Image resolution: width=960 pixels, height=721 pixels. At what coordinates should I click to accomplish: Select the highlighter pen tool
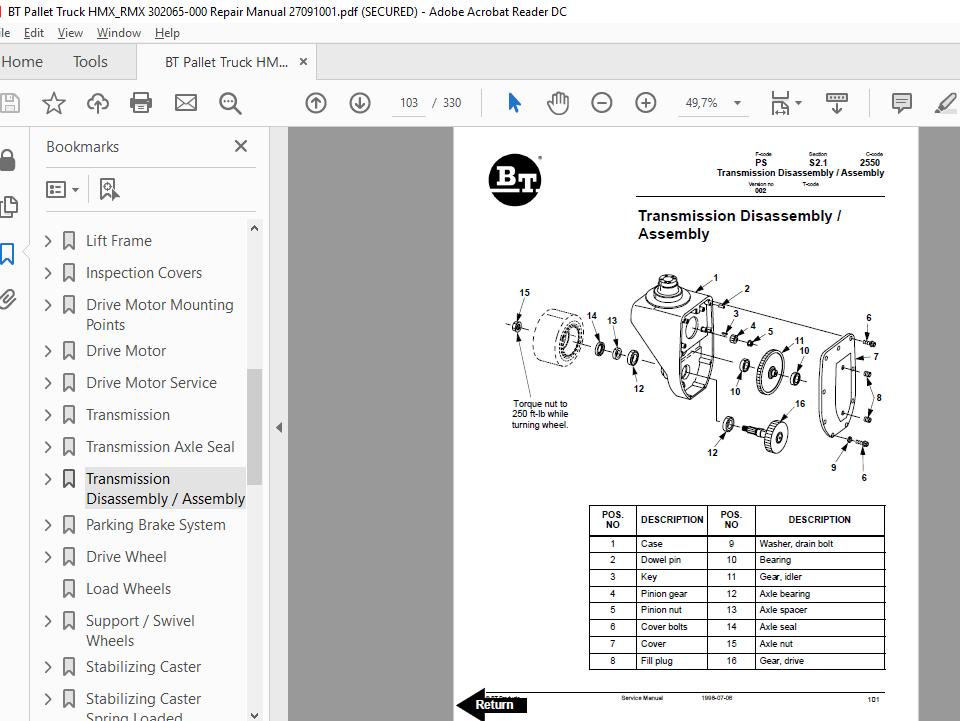[945, 103]
